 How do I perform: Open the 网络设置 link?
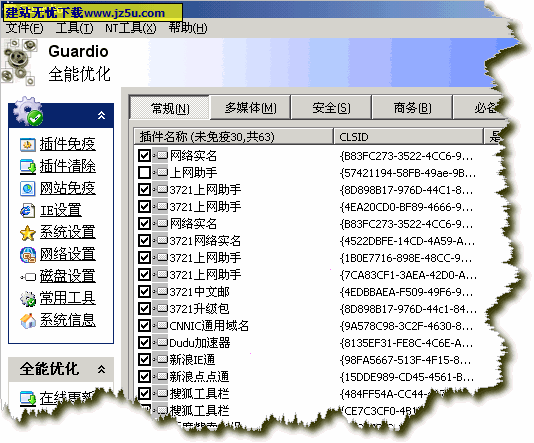[x=67, y=254]
